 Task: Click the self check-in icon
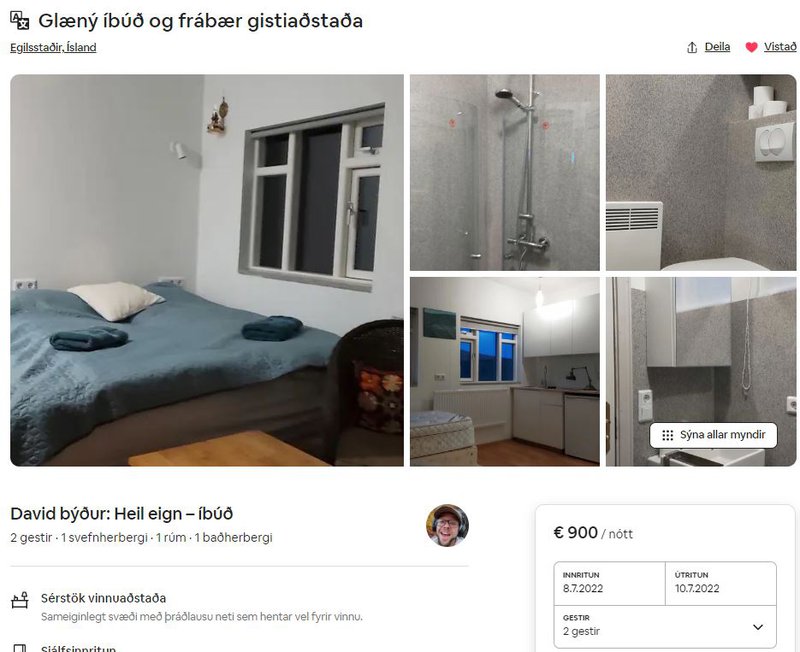(x=19, y=648)
